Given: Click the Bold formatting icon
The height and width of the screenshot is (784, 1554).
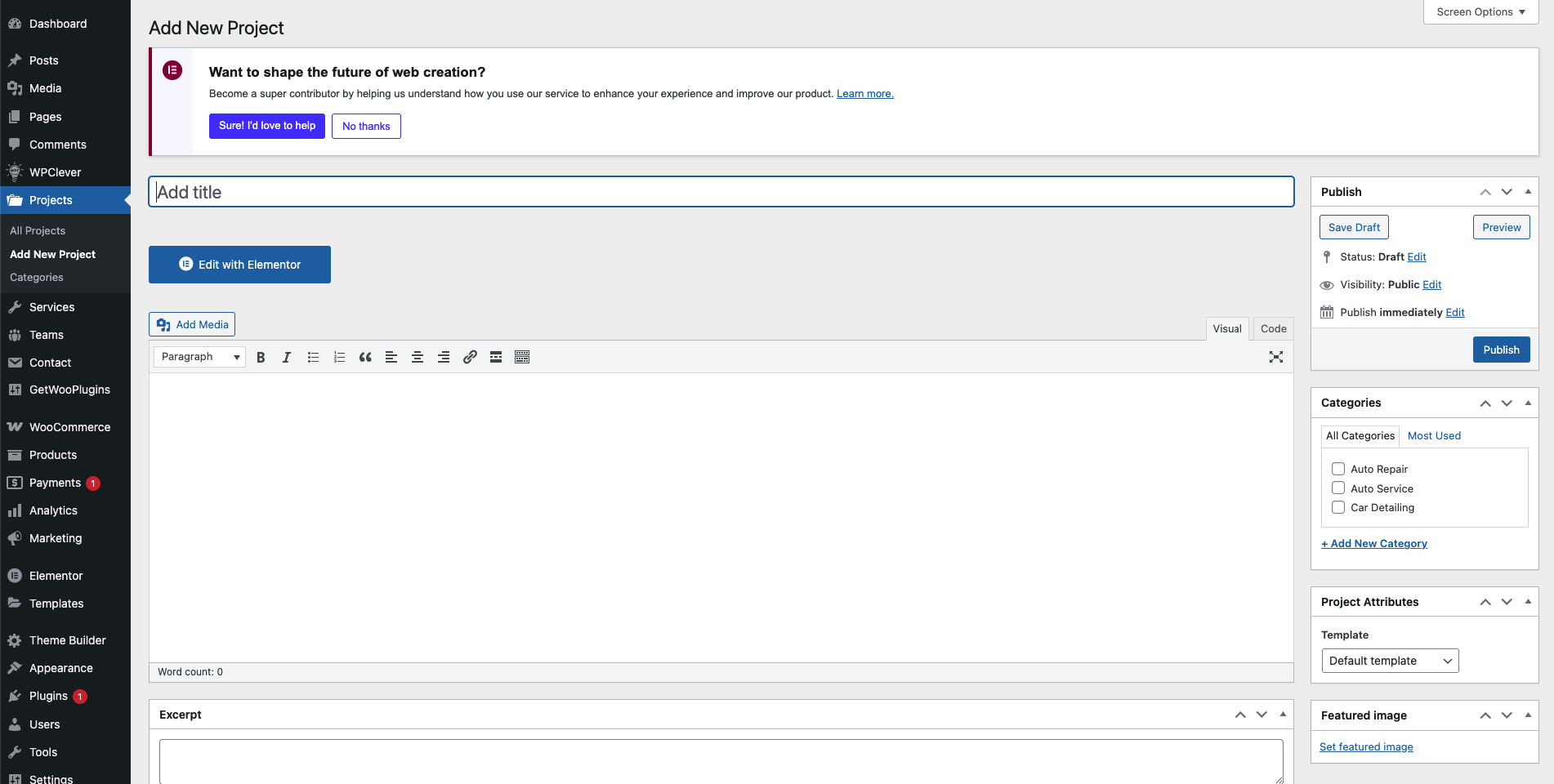Looking at the screenshot, I should pos(261,357).
